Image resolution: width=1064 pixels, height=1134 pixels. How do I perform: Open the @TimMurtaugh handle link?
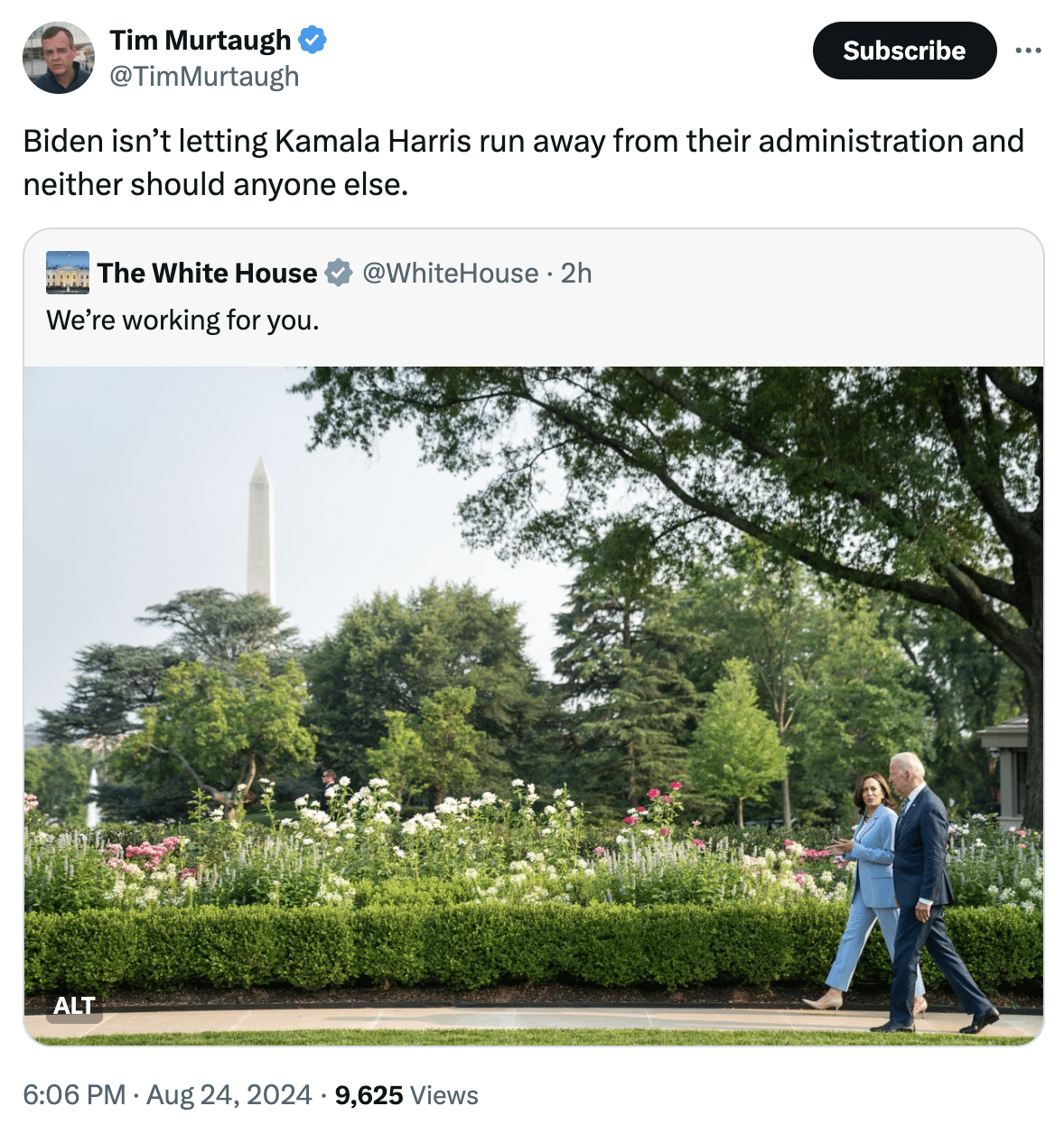click(204, 77)
